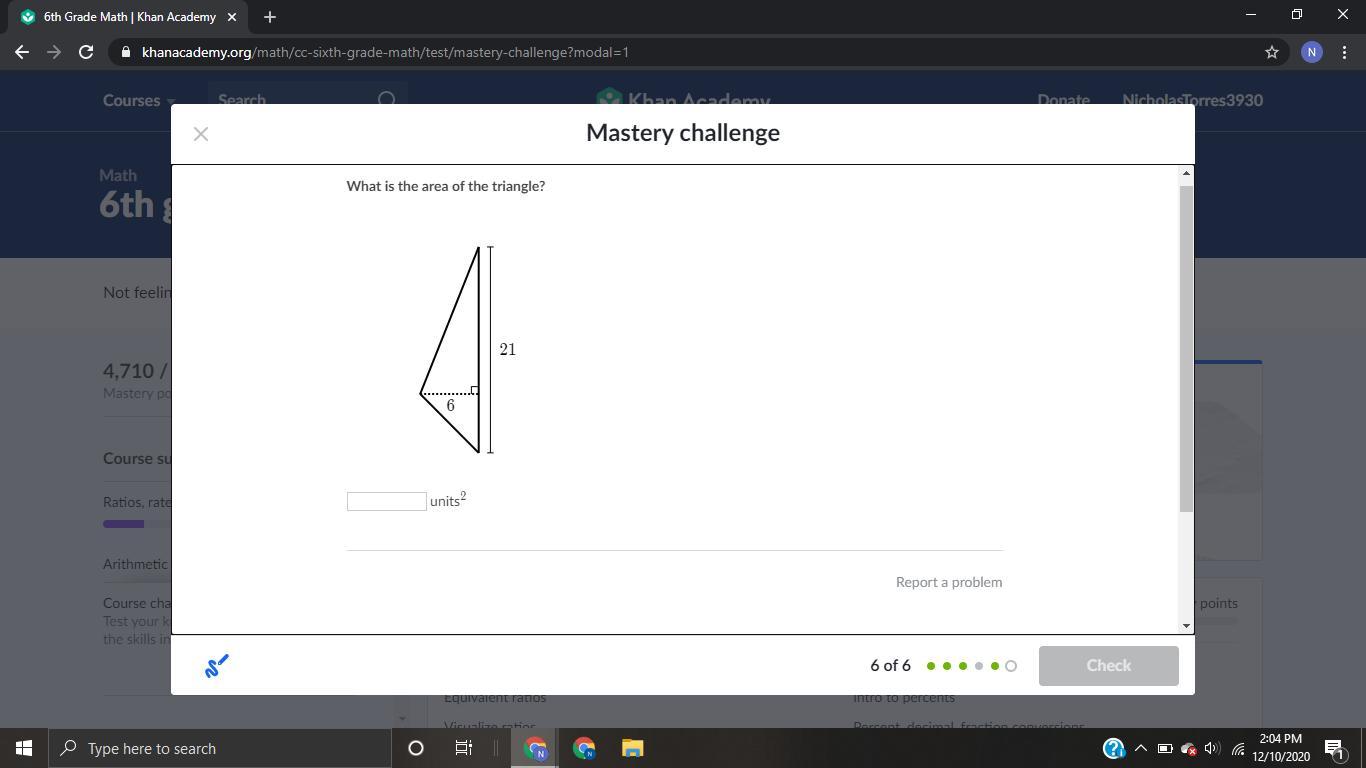This screenshot has height=768, width=1366.
Task: Switch to the second Chrome taskbar icon
Action: (584, 748)
